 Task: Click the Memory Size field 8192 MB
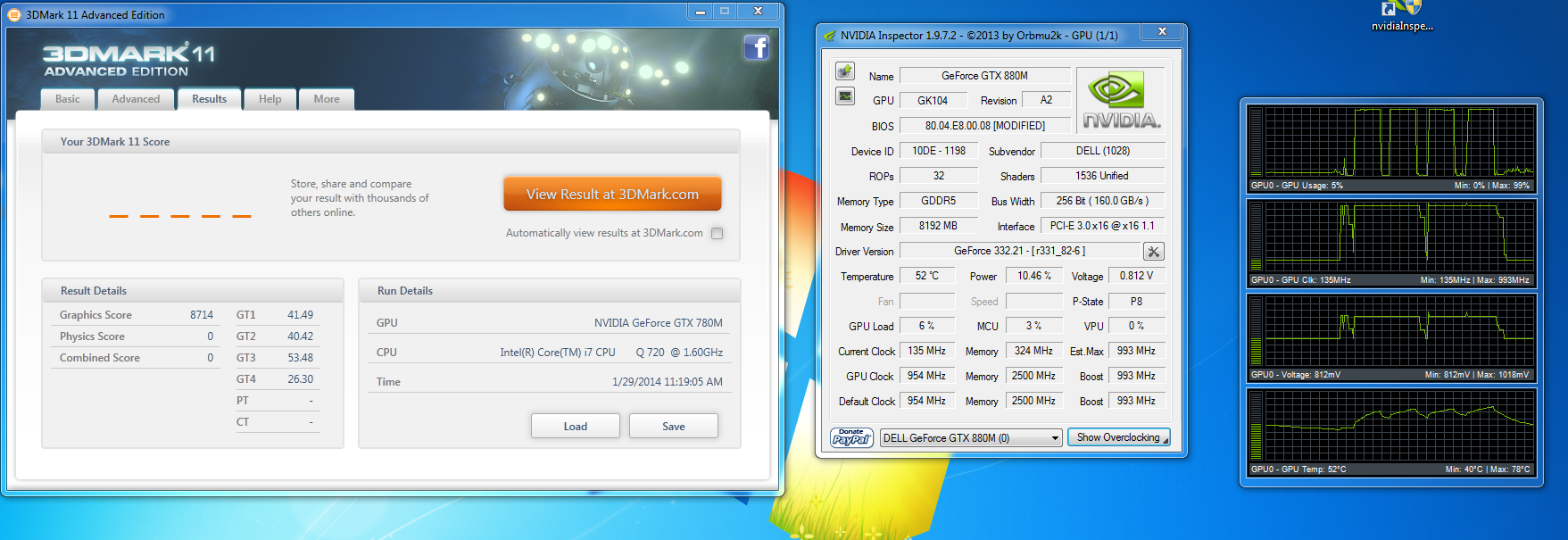coord(938,226)
